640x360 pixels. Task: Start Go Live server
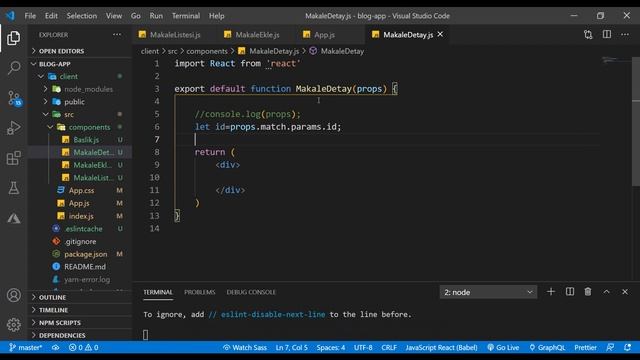[503, 347]
